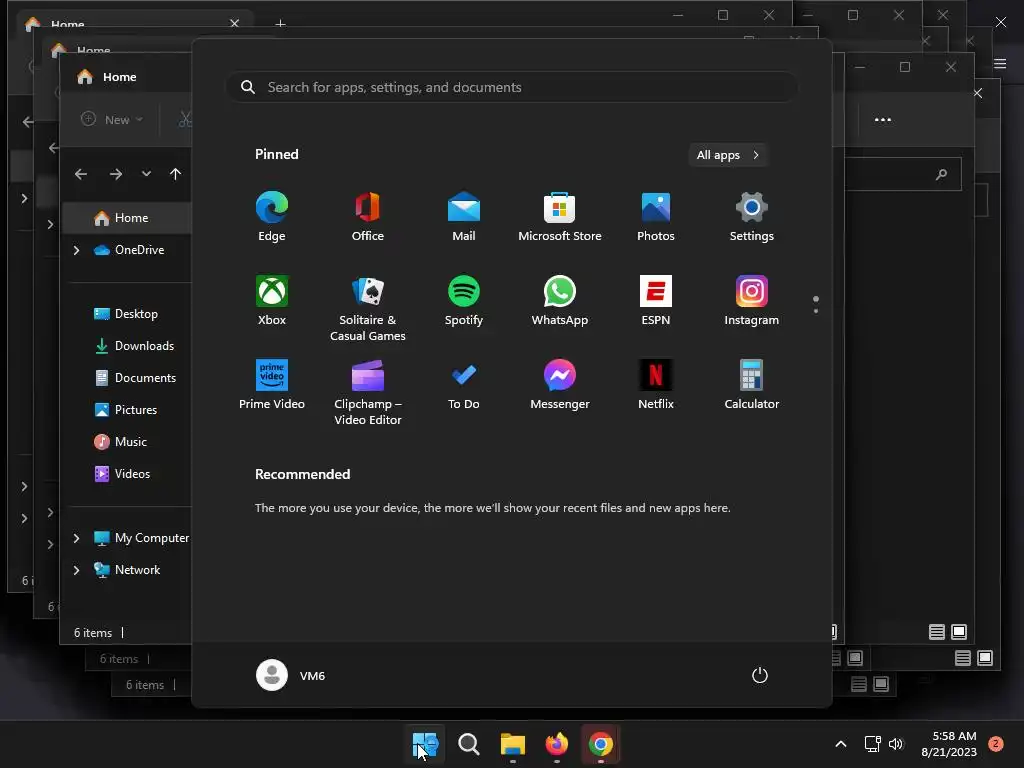Open Edge from pinned apps
The image size is (1024, 768).
tap(272, 217)
